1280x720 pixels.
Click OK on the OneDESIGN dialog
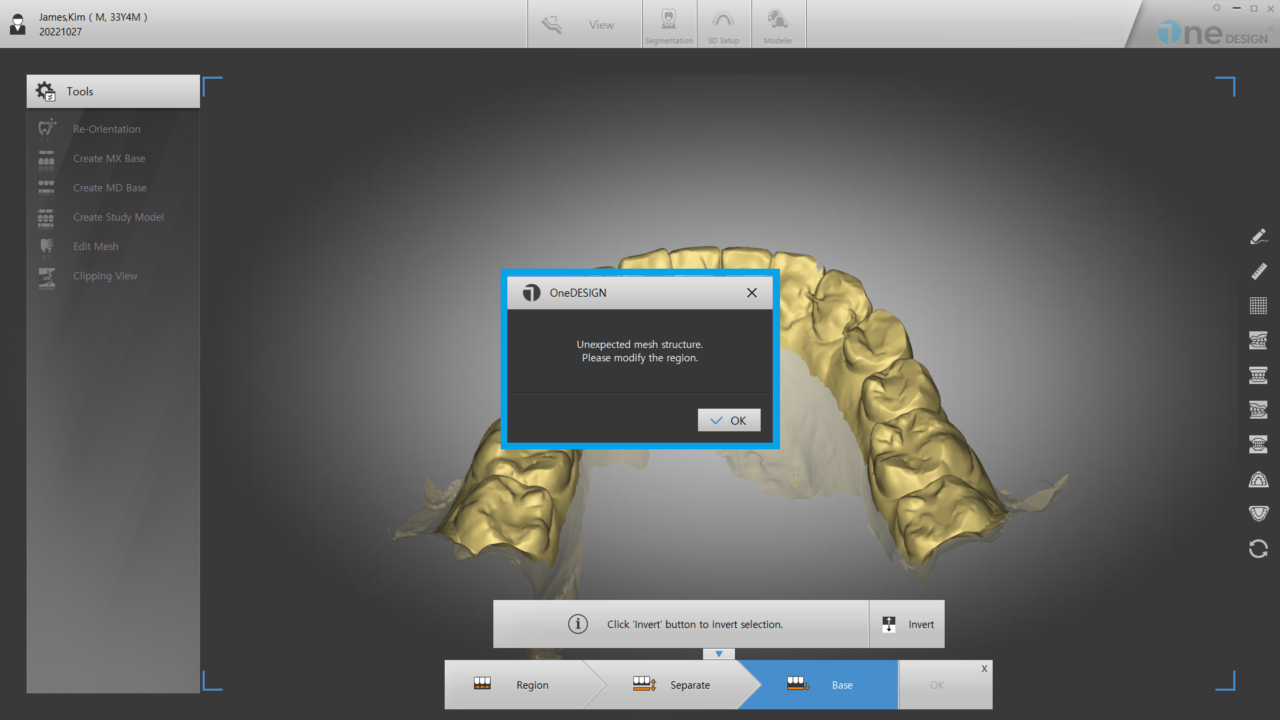click(728, 419)
